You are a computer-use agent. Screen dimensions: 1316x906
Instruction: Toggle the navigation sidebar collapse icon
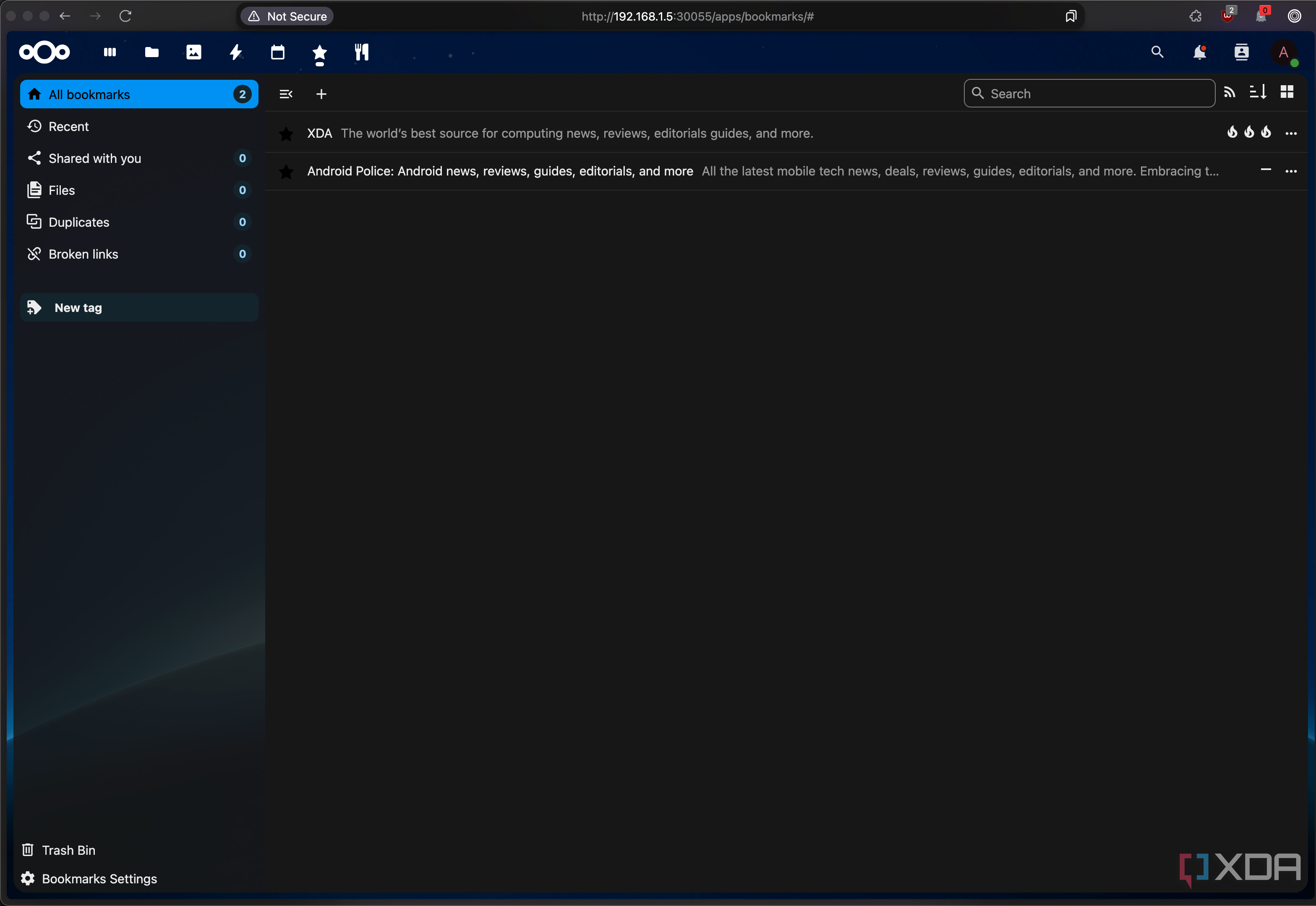pos(286,94)
